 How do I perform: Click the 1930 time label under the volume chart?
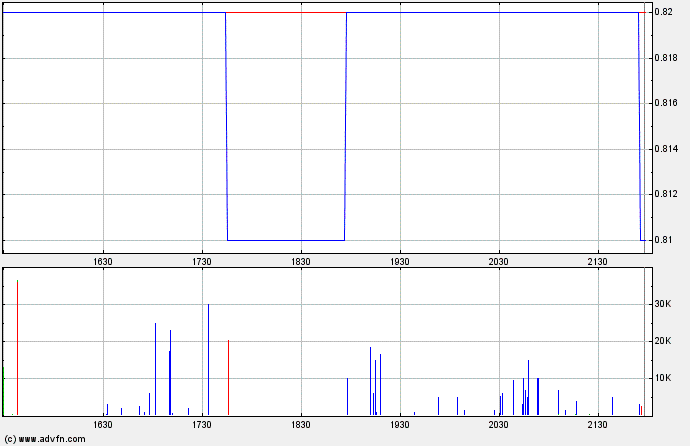coord(400,425)
